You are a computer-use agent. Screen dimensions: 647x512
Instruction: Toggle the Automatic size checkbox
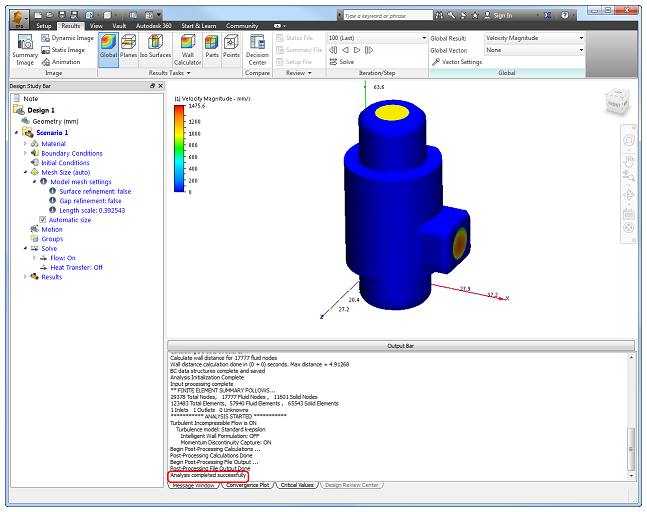coord(43,220)
